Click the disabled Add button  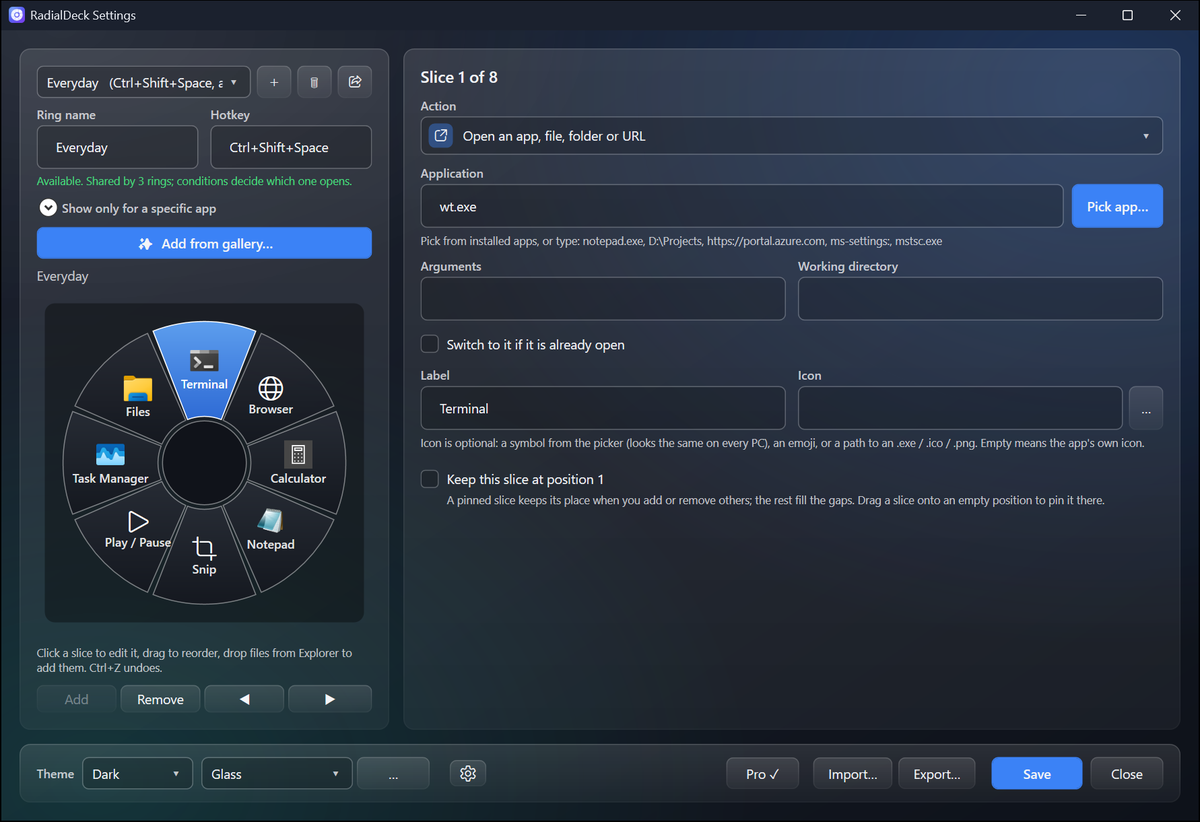(76, 700)
